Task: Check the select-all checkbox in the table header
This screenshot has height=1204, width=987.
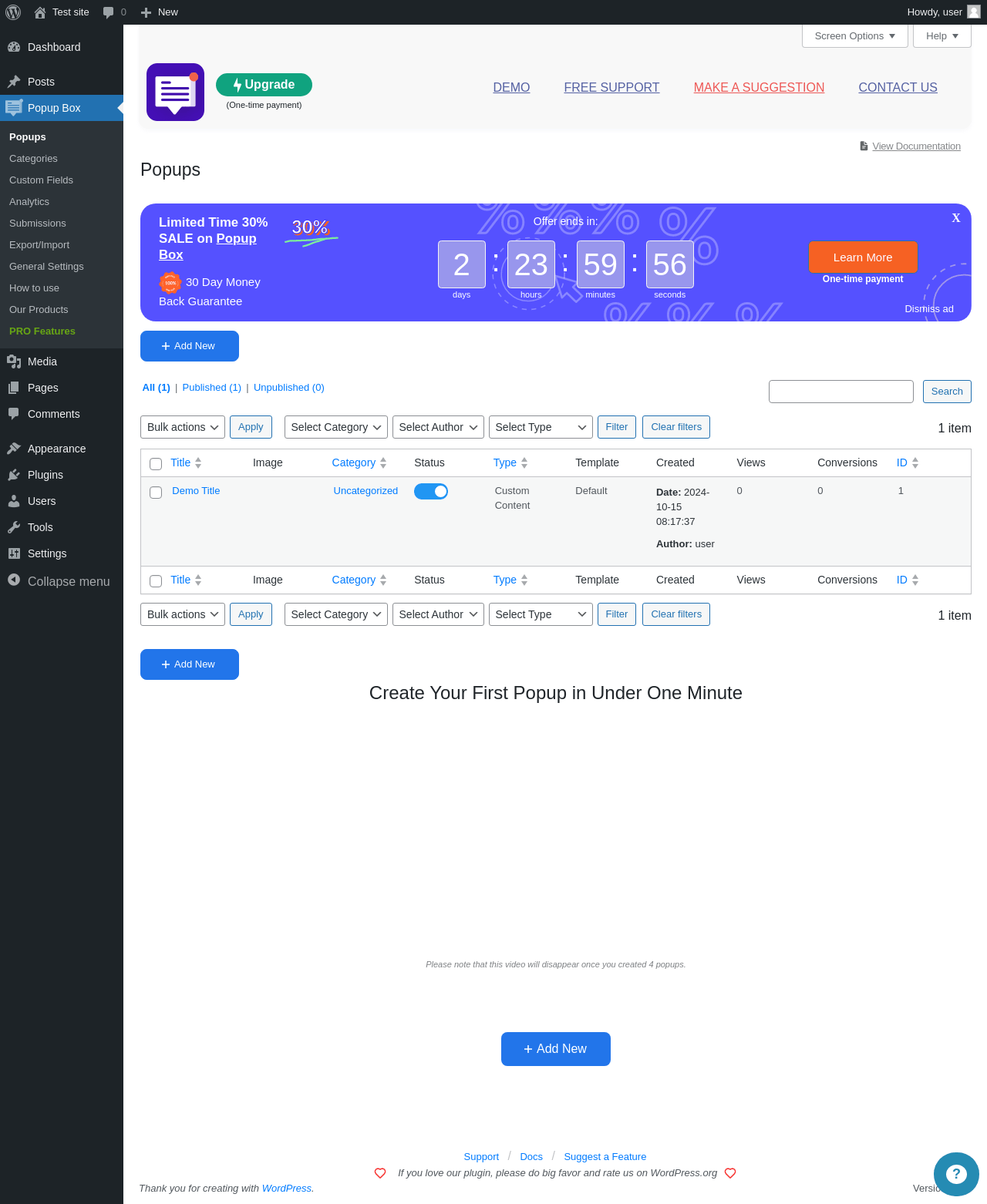Action: [156, 464]
